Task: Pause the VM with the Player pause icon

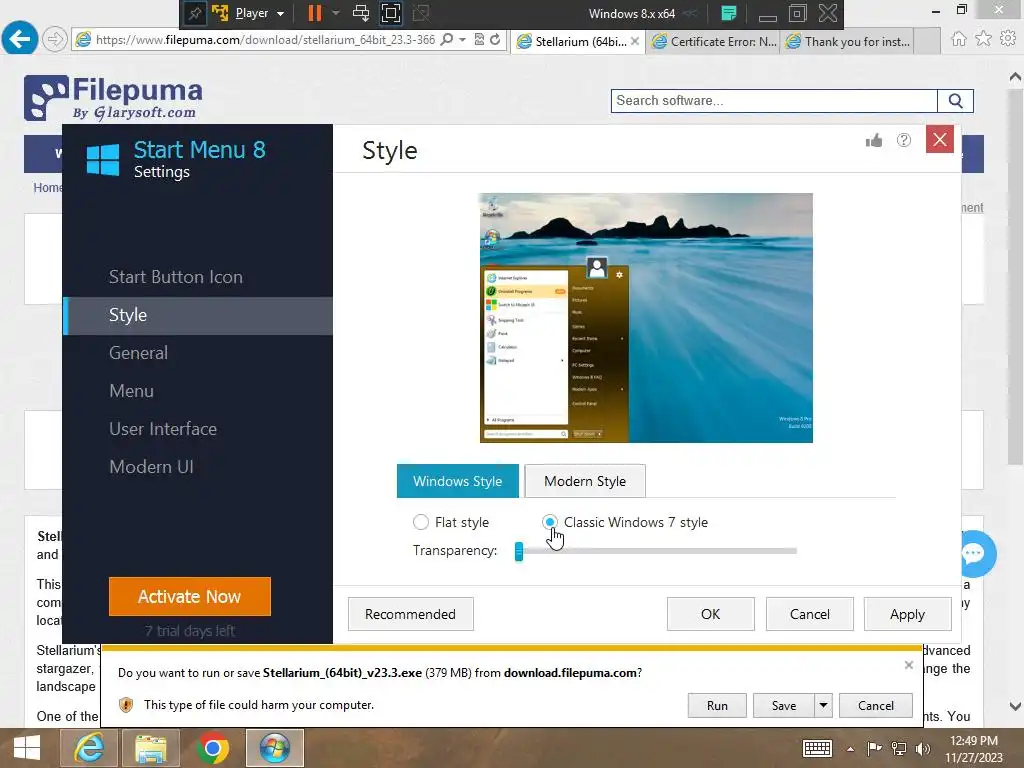Action: click(315, 13)
